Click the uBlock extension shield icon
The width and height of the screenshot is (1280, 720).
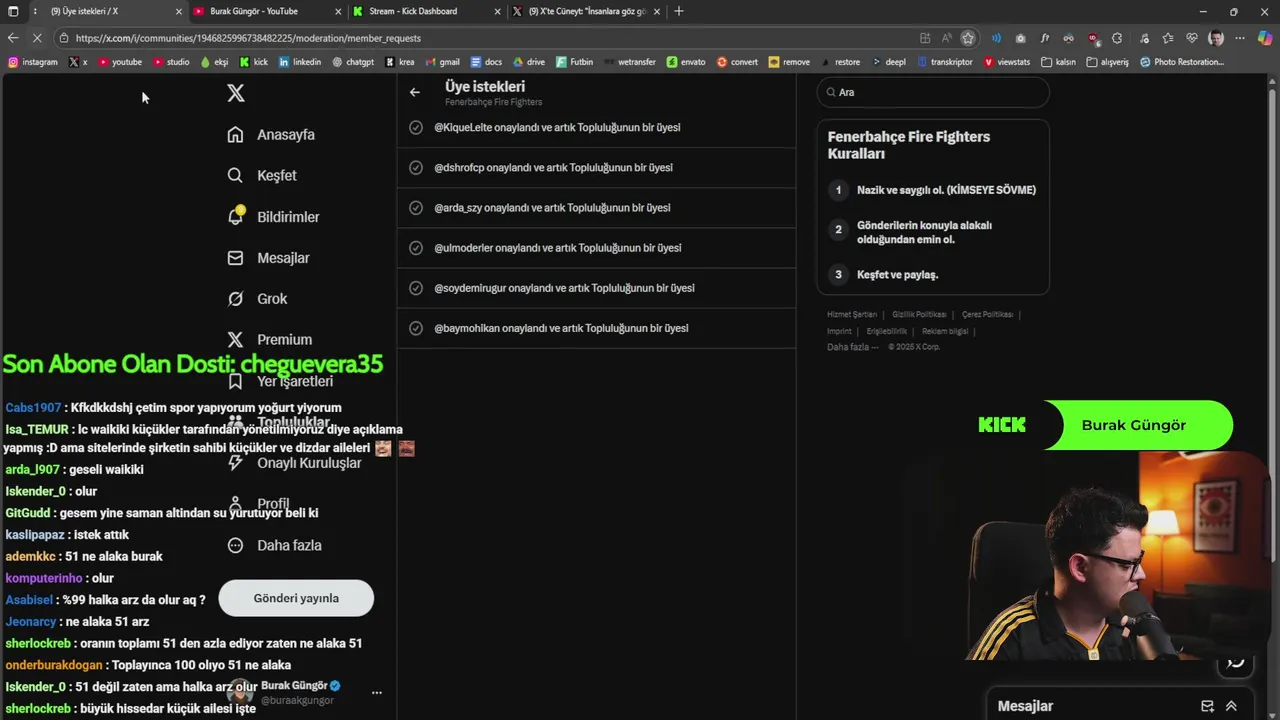(1093, 38)
